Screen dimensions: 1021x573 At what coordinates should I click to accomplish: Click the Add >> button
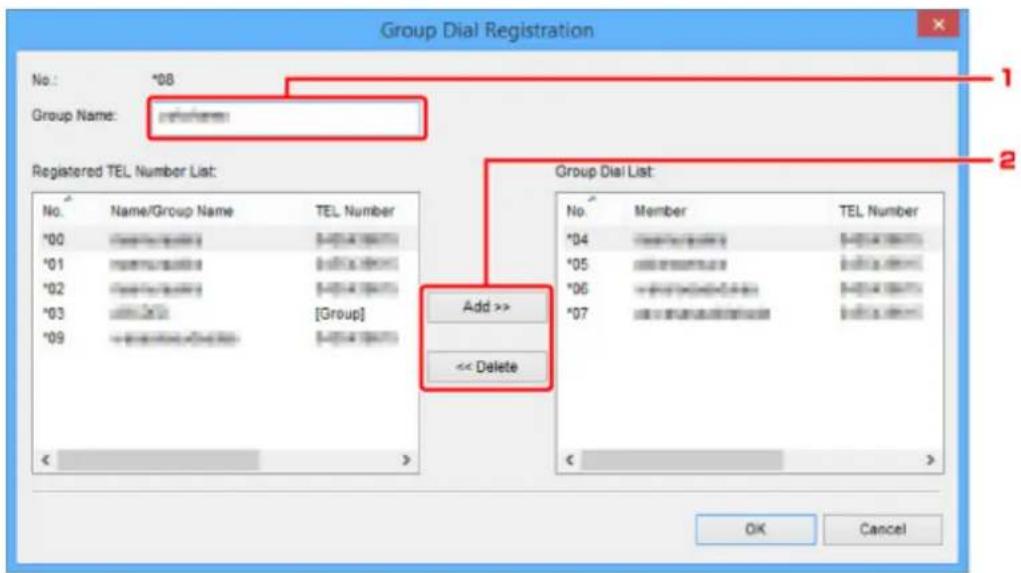pos(486,307)
